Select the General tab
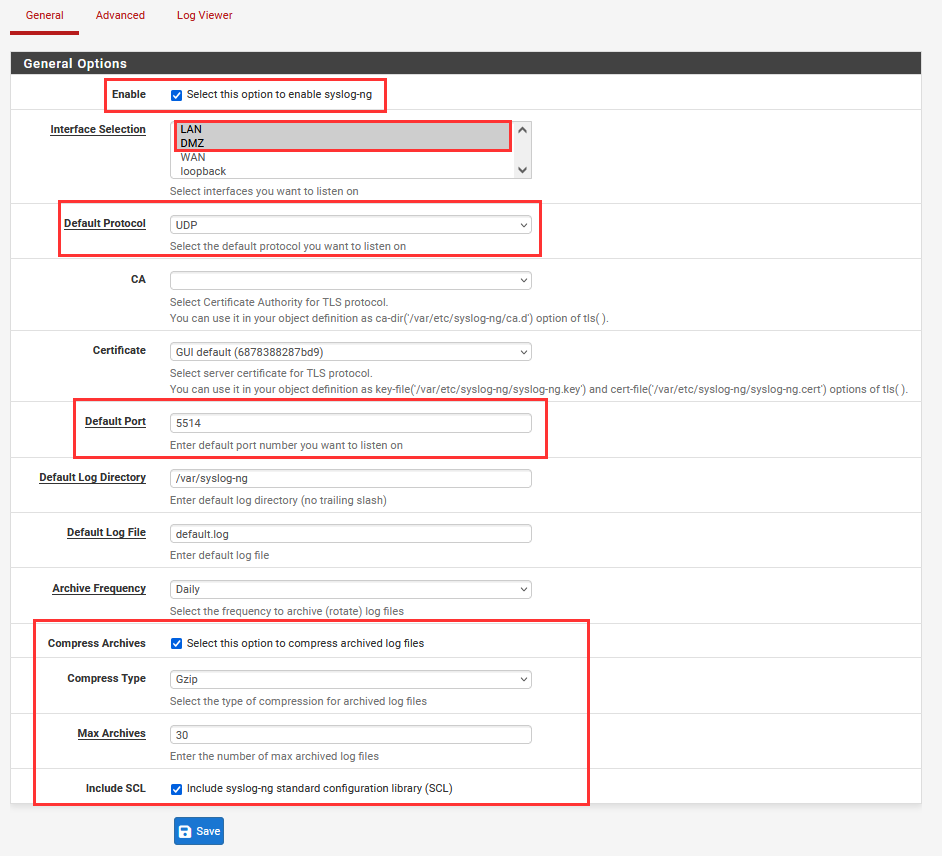The image size is (942, 856). click(44, 16)
